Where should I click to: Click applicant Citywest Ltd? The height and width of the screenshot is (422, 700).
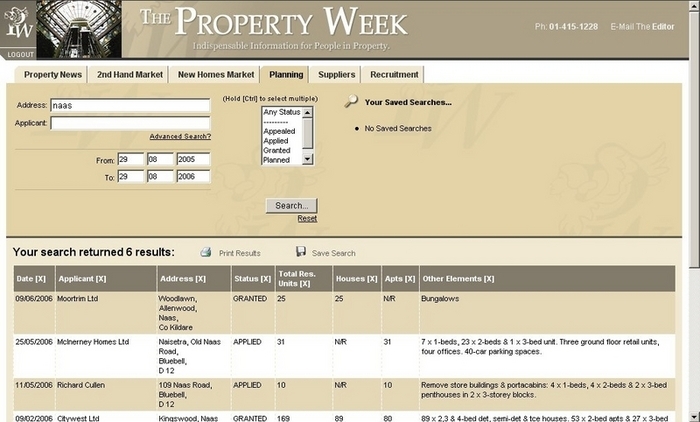coord(78,418)
